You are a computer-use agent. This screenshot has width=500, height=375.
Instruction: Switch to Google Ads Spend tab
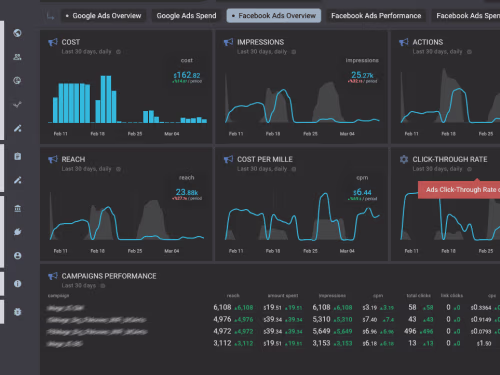click(186, 16)
